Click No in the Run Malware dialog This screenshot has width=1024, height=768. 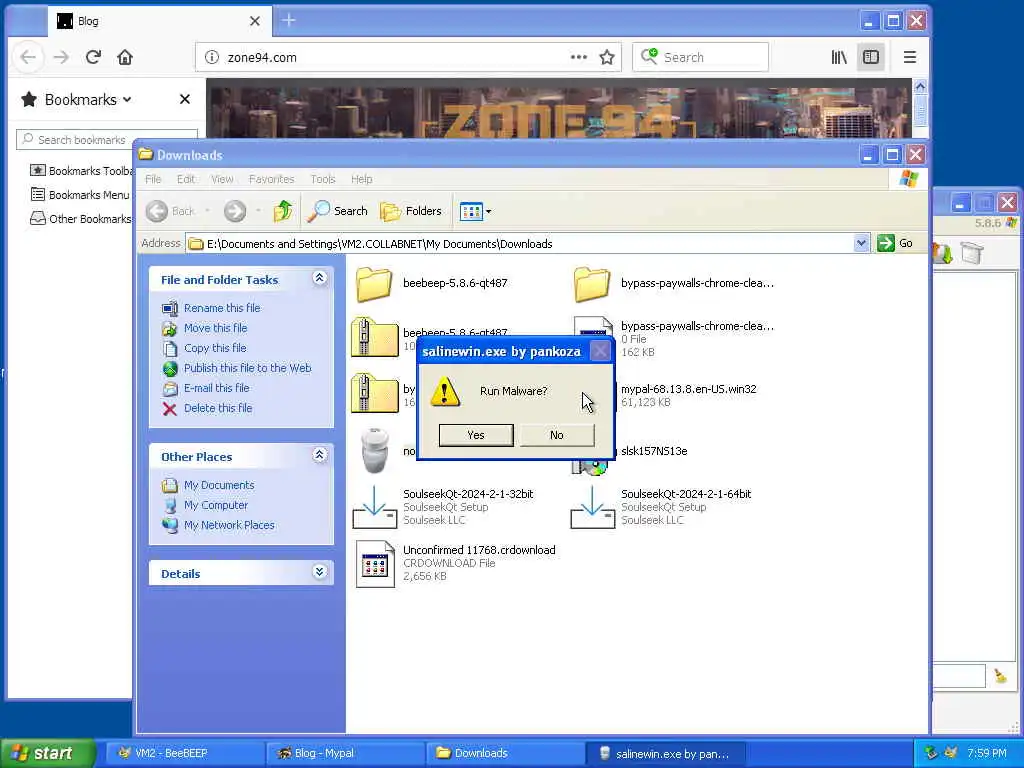(x=556, y=435)
